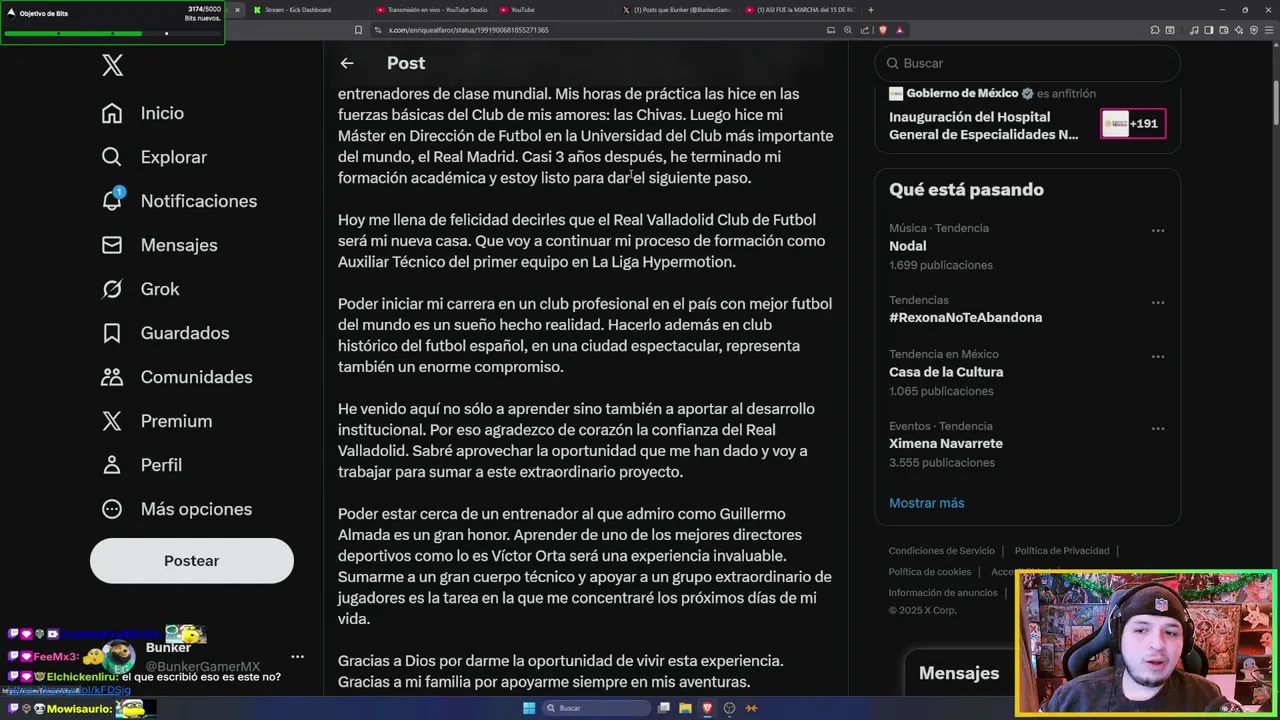
Task: Open Comunidades in the sidebar
Action: click(x=177, y=377)
